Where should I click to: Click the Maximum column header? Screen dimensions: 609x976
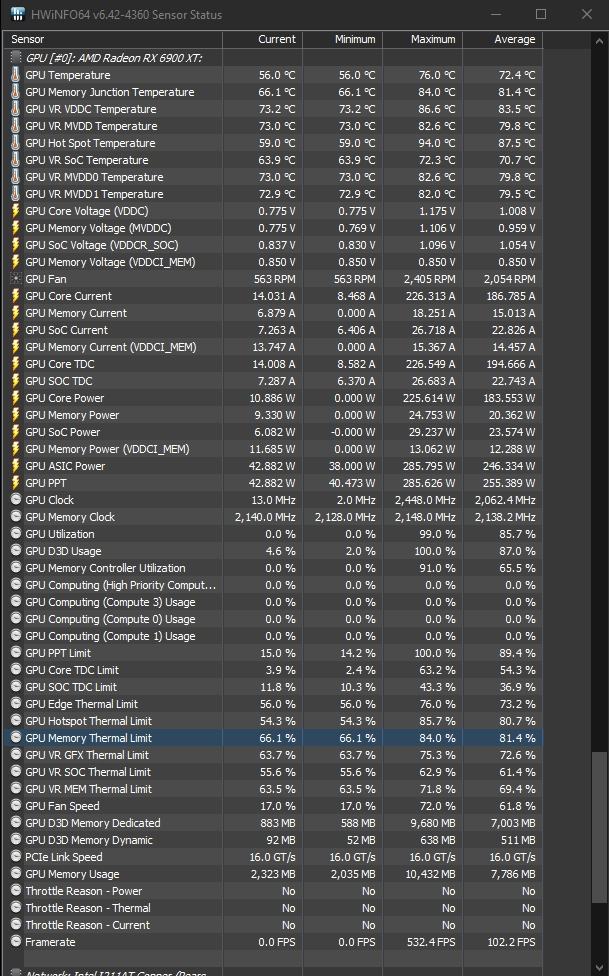pyautogui.click(x=422, y=39)
